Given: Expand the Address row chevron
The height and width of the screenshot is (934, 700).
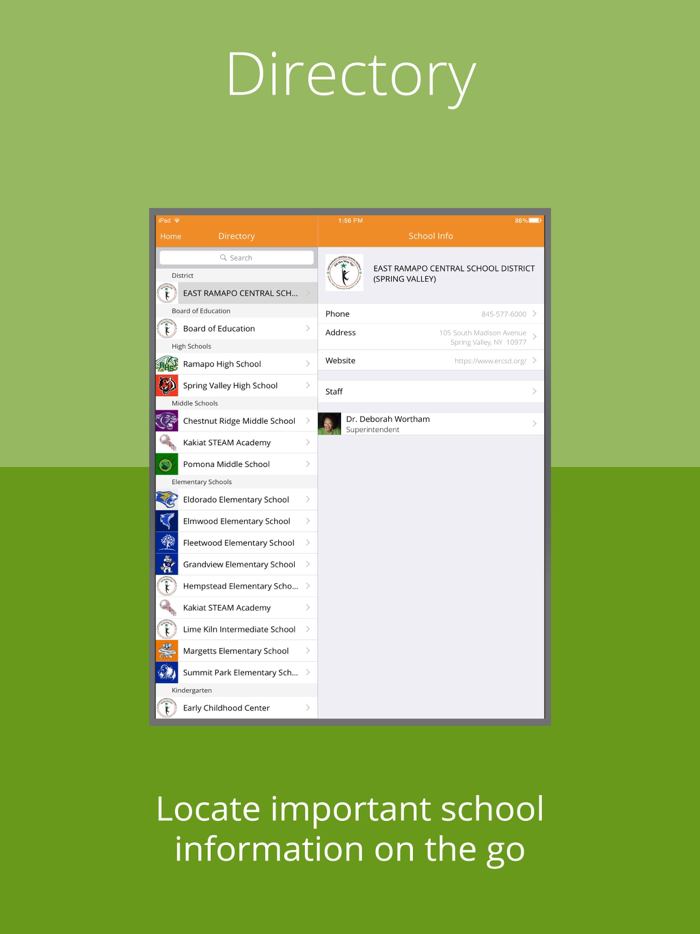Looking at the screenshot, I should tap(534, 337).
